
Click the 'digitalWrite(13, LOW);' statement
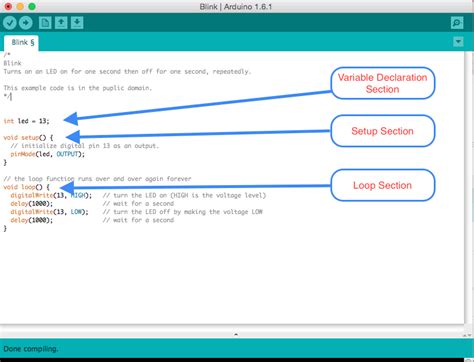coord(49,212)
